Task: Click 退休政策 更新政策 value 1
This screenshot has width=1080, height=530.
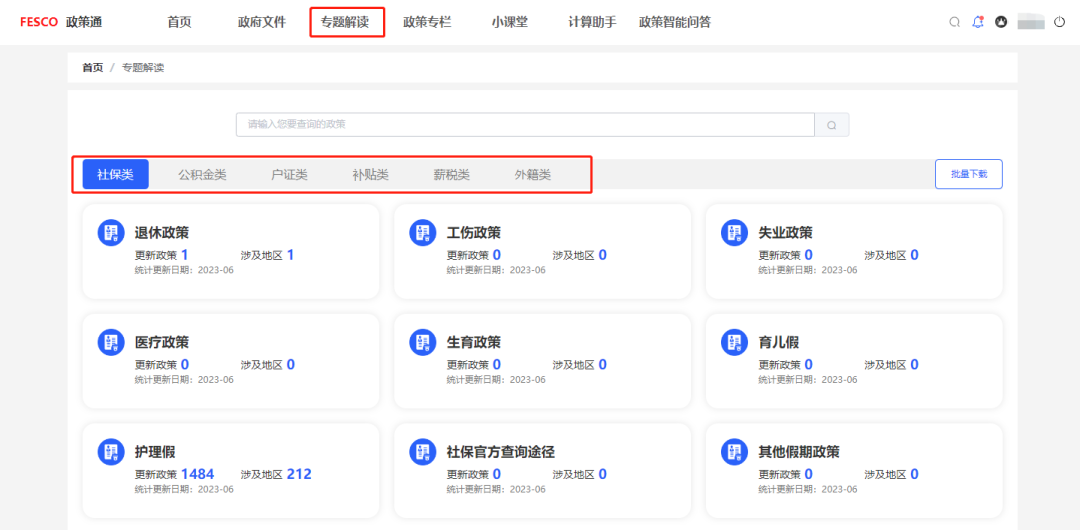Action: [185, 255]
